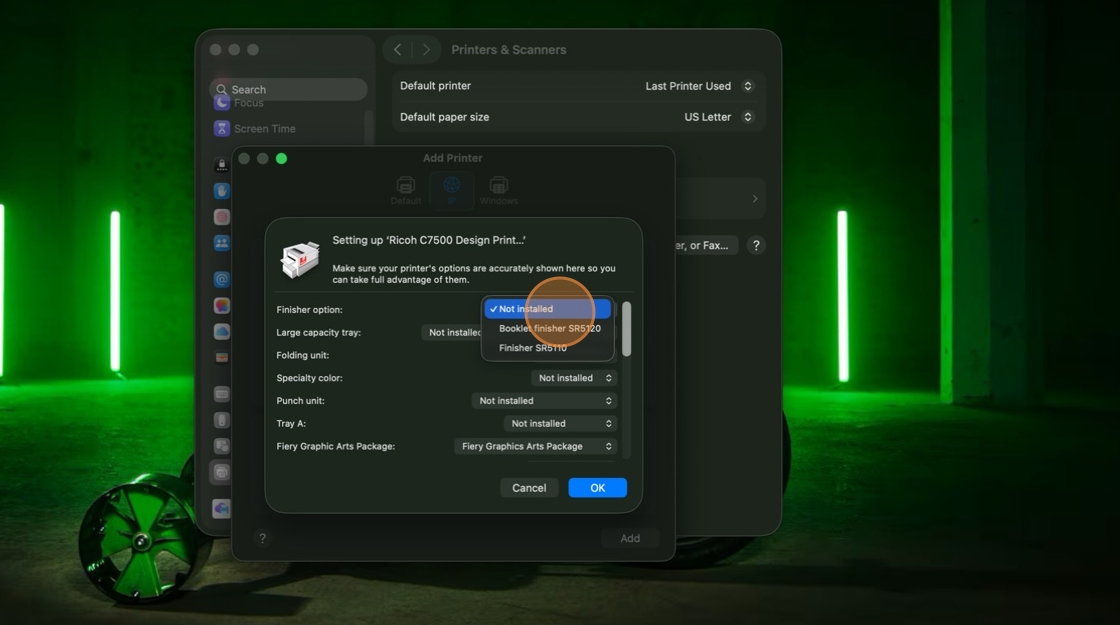Click the System Settings search field
Image resolution: width=1120 pixels, height=625 pixels.
pyautogui.click(x=289, y=89)
